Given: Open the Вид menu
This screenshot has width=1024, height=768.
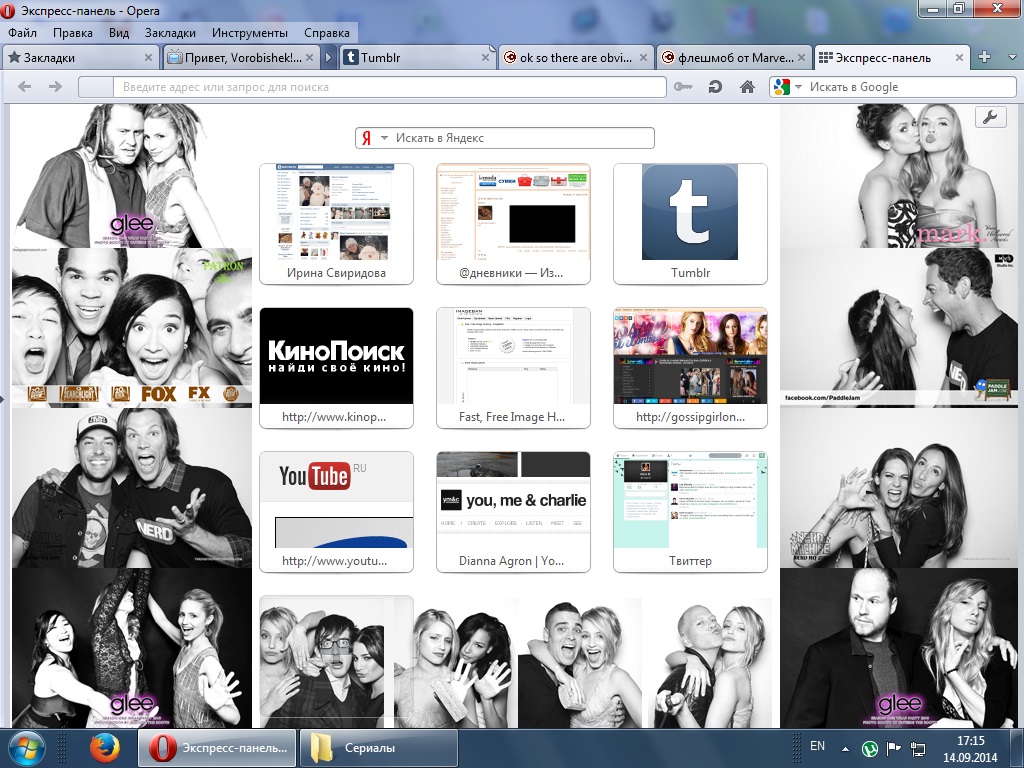Looking at the screenshot, I should (x=119, y=33).
